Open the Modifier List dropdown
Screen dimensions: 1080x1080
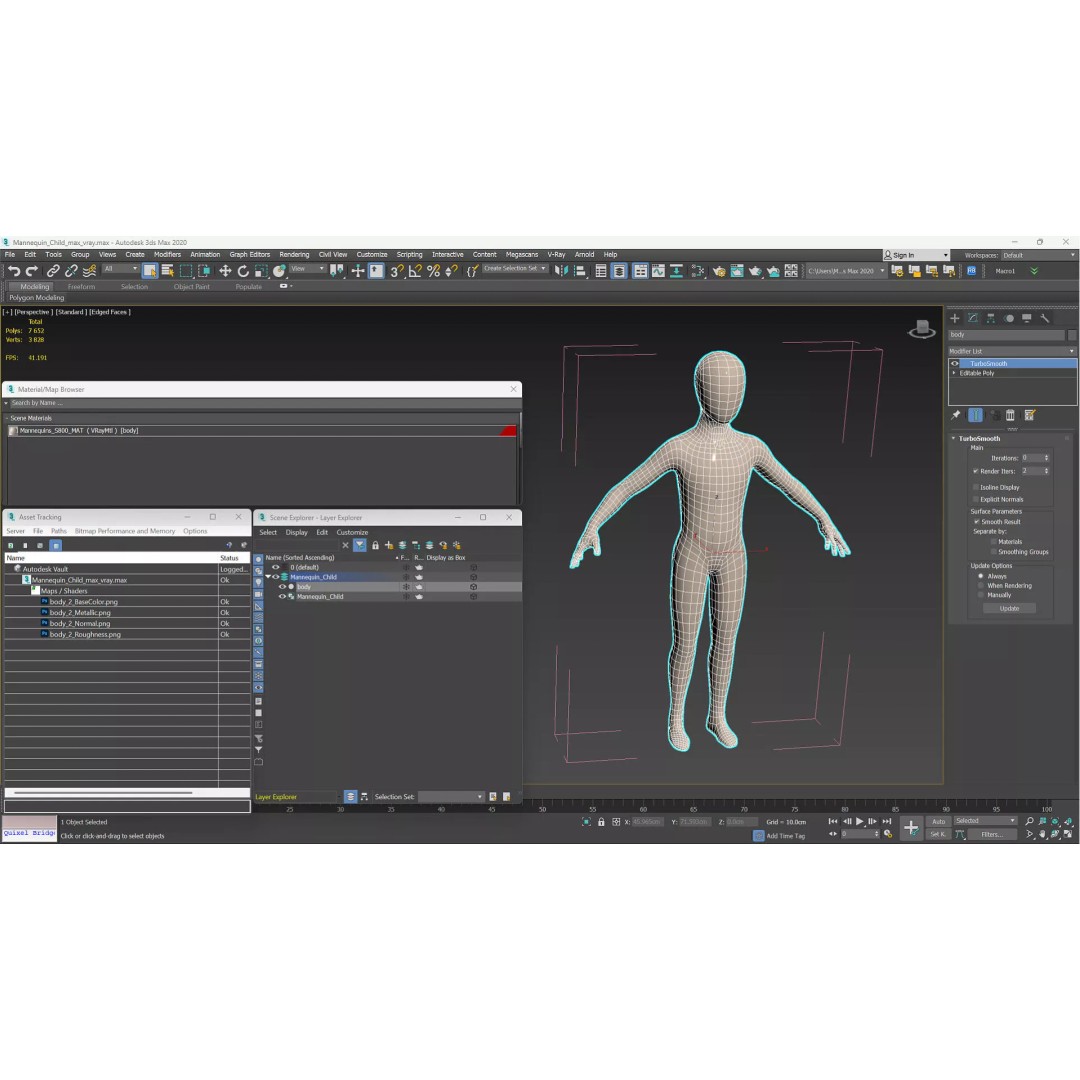(1012, 351)
